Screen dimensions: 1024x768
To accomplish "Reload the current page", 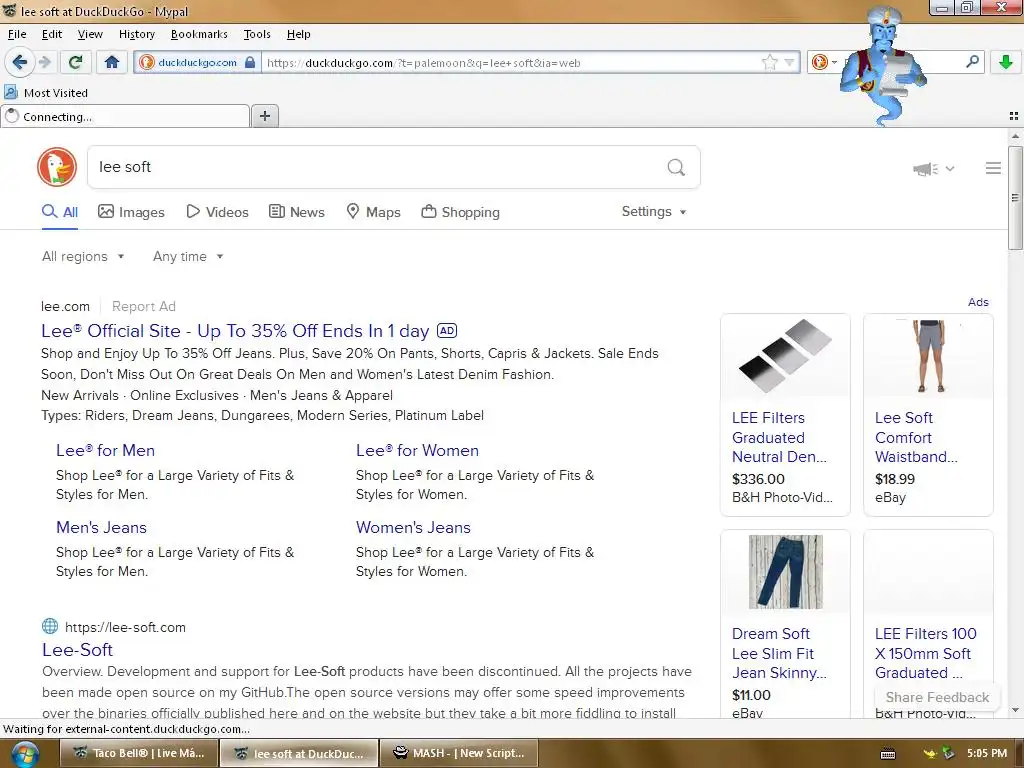I will point(75,63).
